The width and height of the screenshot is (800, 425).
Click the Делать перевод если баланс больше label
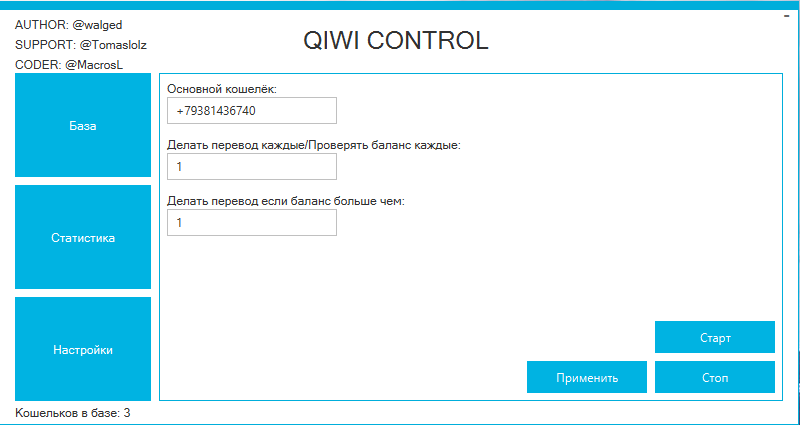285,201
